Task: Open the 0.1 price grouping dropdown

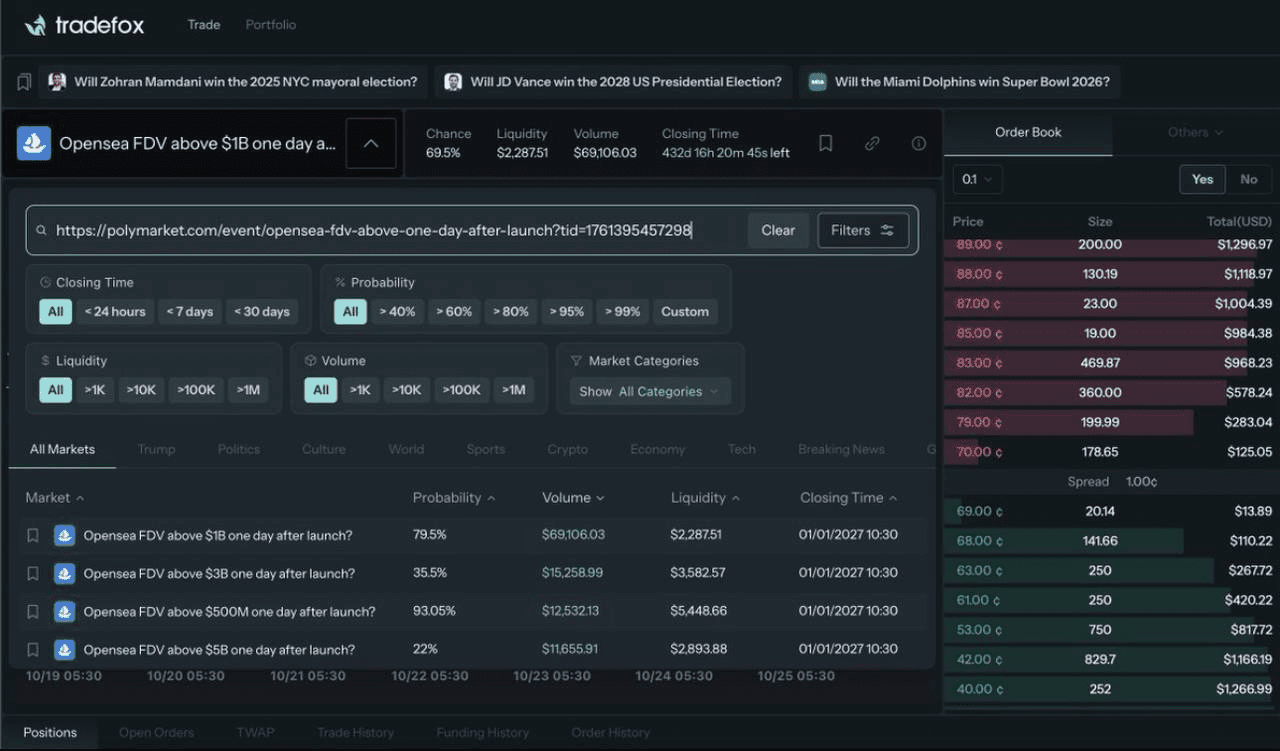Action: pyautogui.click(x=977, y=179)
